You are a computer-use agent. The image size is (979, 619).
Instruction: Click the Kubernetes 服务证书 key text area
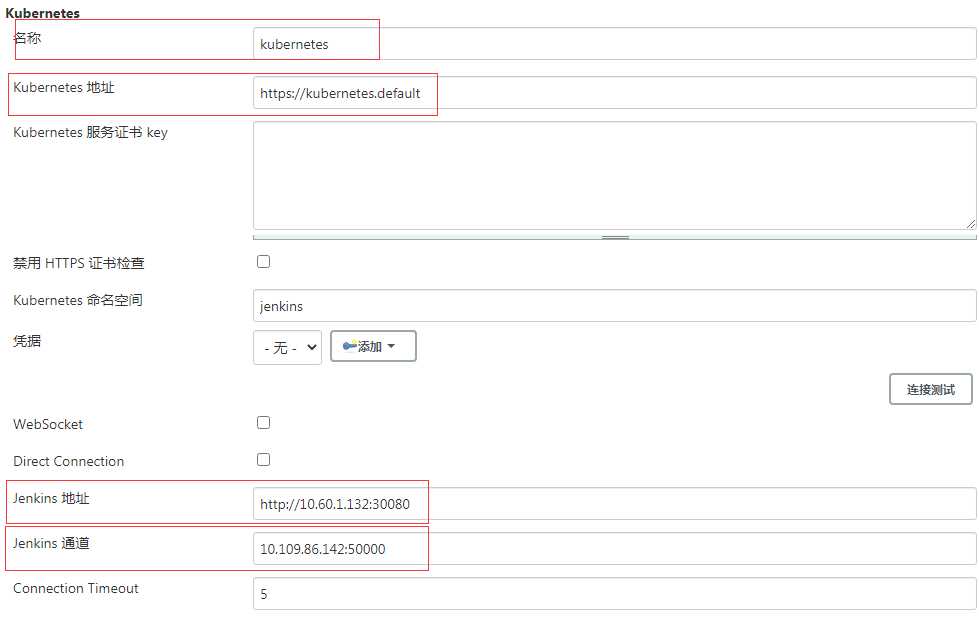pyautogui.click(x=614, y=176)
